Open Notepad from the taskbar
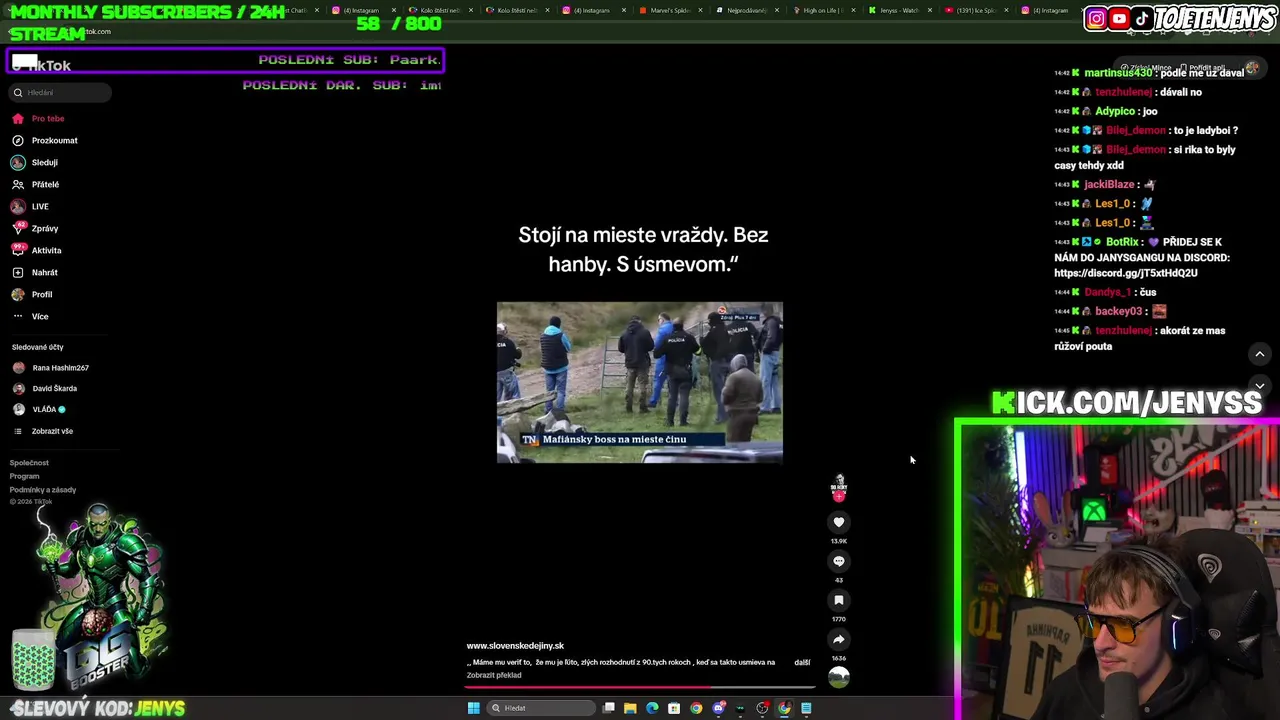 click(806, 708)
